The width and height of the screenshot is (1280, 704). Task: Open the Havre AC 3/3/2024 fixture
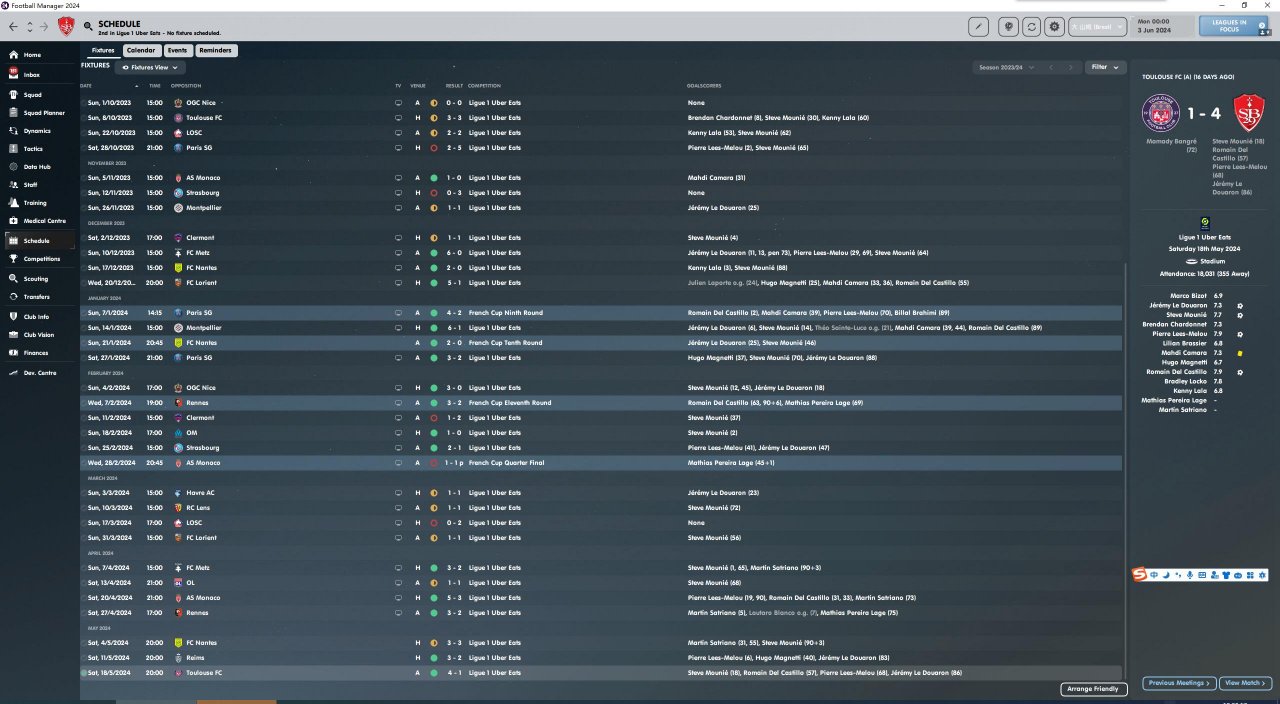tap(601, 493)
